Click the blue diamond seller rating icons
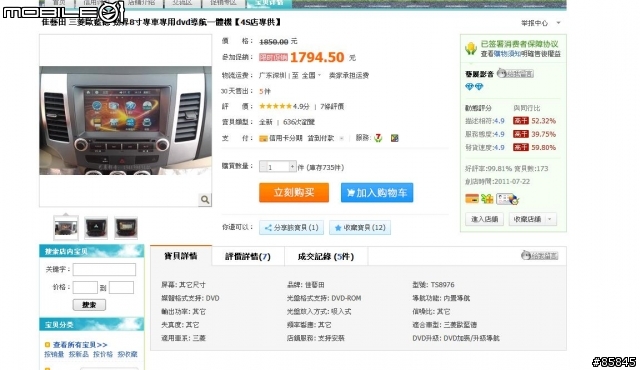The height and width of the screenshot is (370, 640). [x=474, y=86]
